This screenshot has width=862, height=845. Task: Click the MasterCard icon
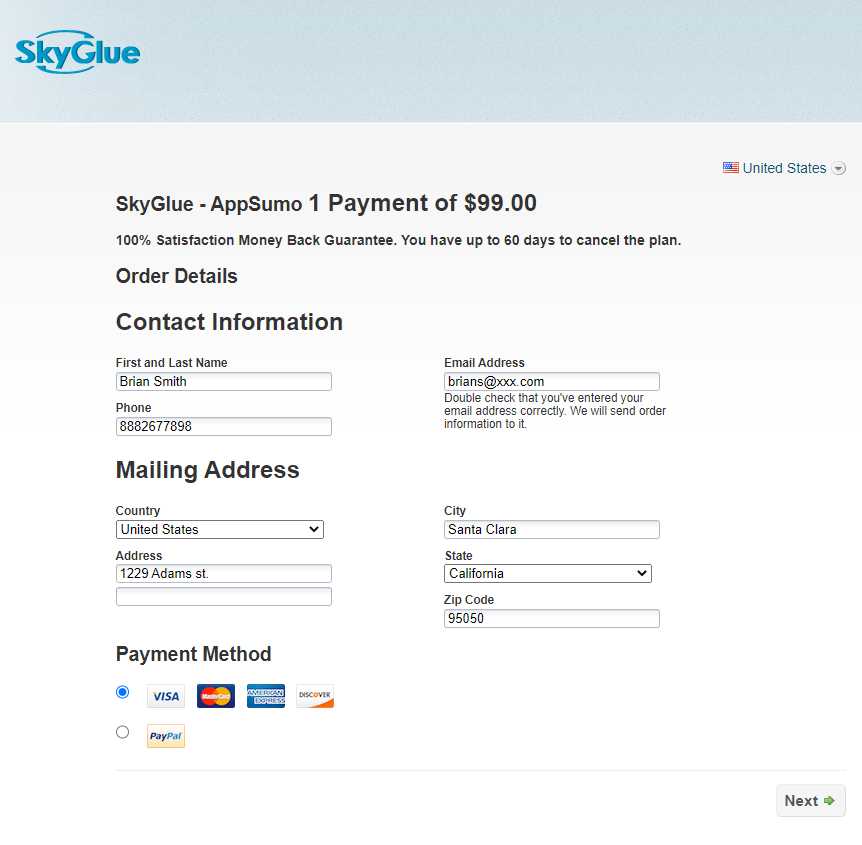point(216,696)
